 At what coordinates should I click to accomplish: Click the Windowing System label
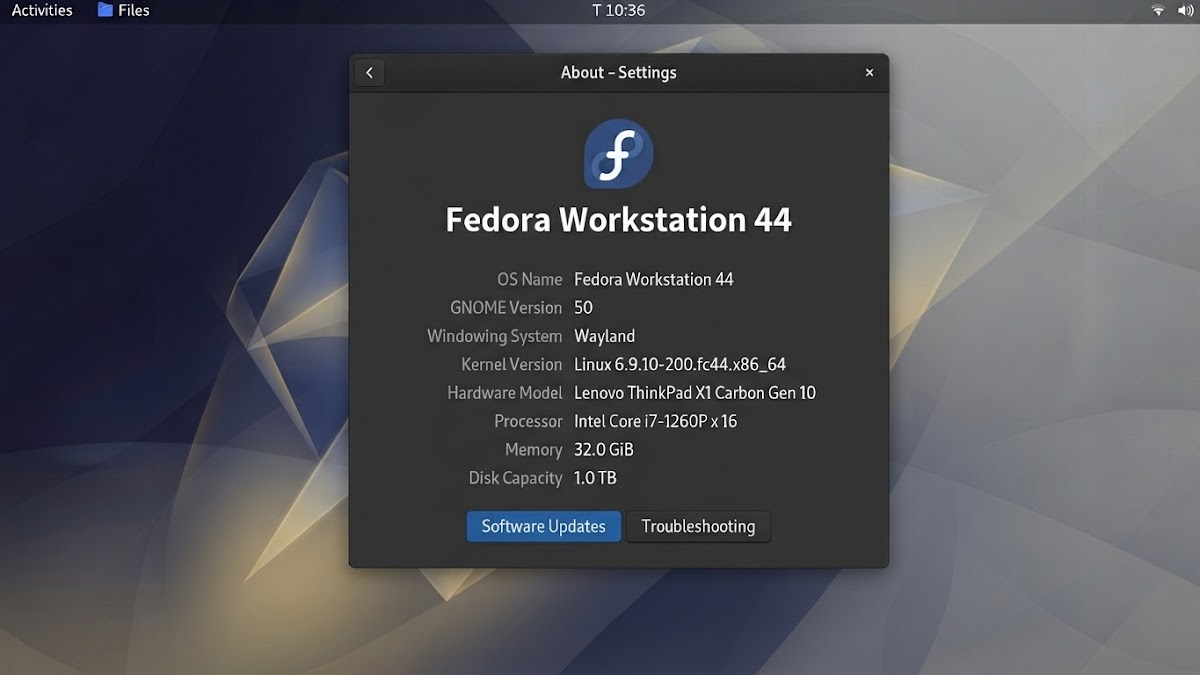point(495,336)
